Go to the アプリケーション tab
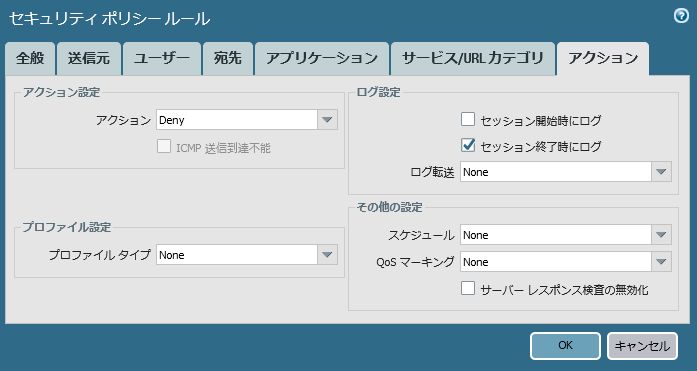Image resolution: width=697 pixels, height=371 pixels. (x=322, y=59)
